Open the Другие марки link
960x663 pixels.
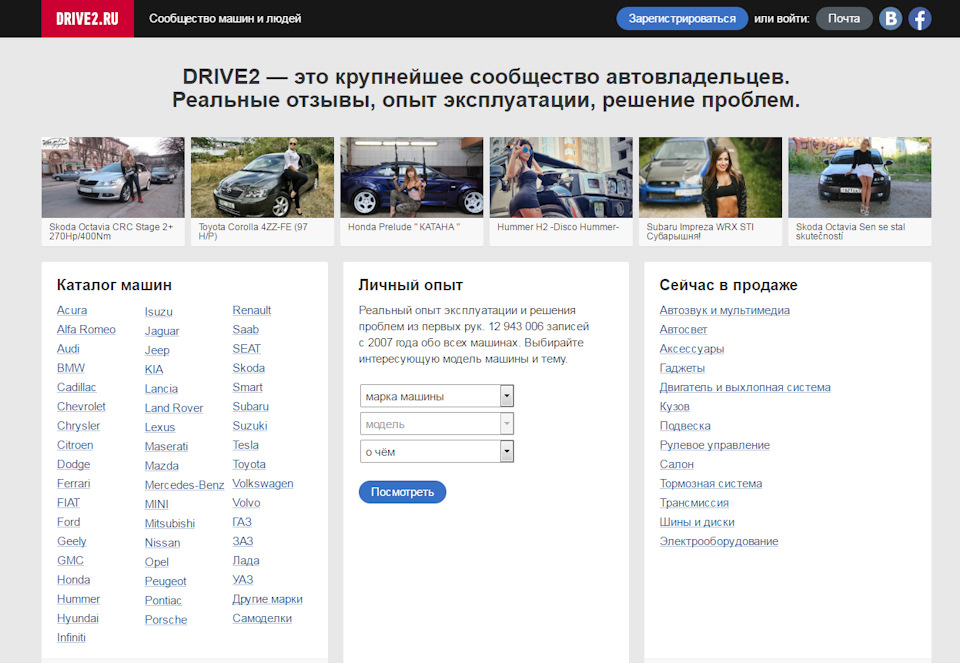[268, 599]
